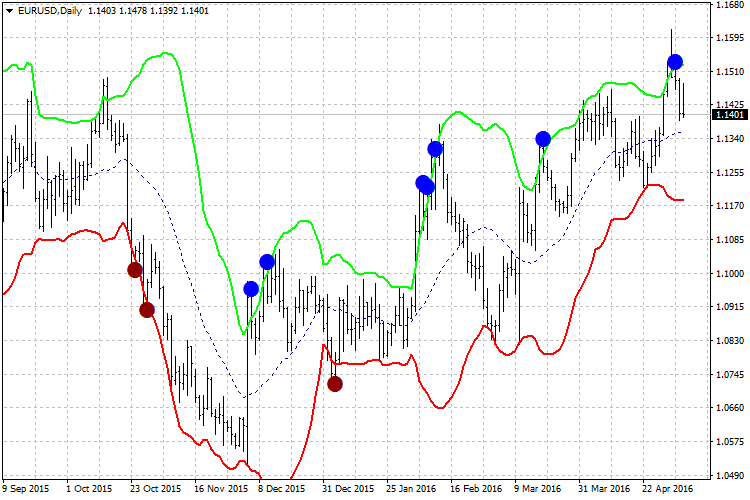Click the high value 1.1478 in the header

point(133,11)
